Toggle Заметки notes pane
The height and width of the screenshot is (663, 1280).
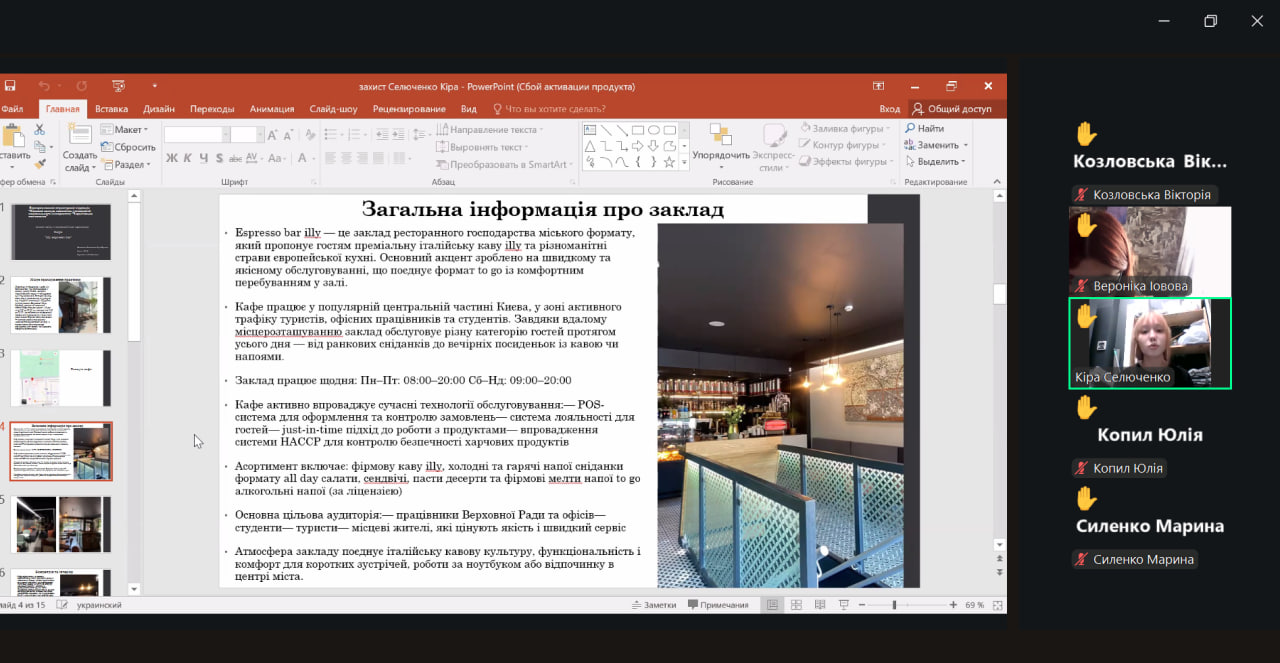point(653,605)
